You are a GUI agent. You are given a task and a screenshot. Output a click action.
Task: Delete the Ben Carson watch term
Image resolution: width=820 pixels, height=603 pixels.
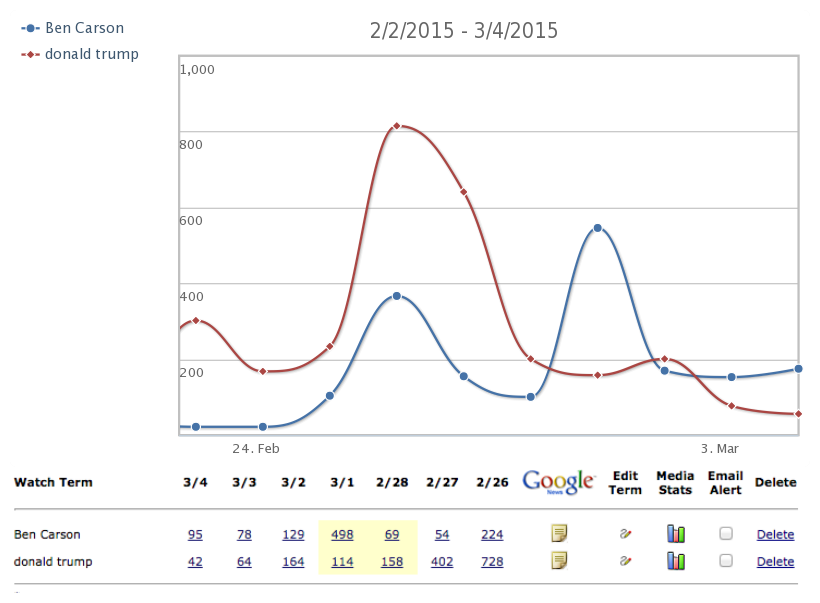[x=775, y=535]
